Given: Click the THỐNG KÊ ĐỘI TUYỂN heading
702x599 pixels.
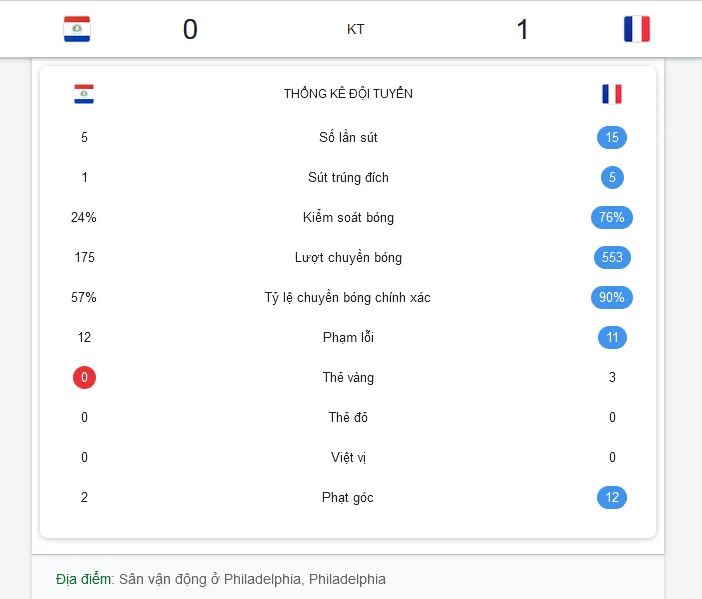Looking at the screenshot, I should [x=348, y=94].
